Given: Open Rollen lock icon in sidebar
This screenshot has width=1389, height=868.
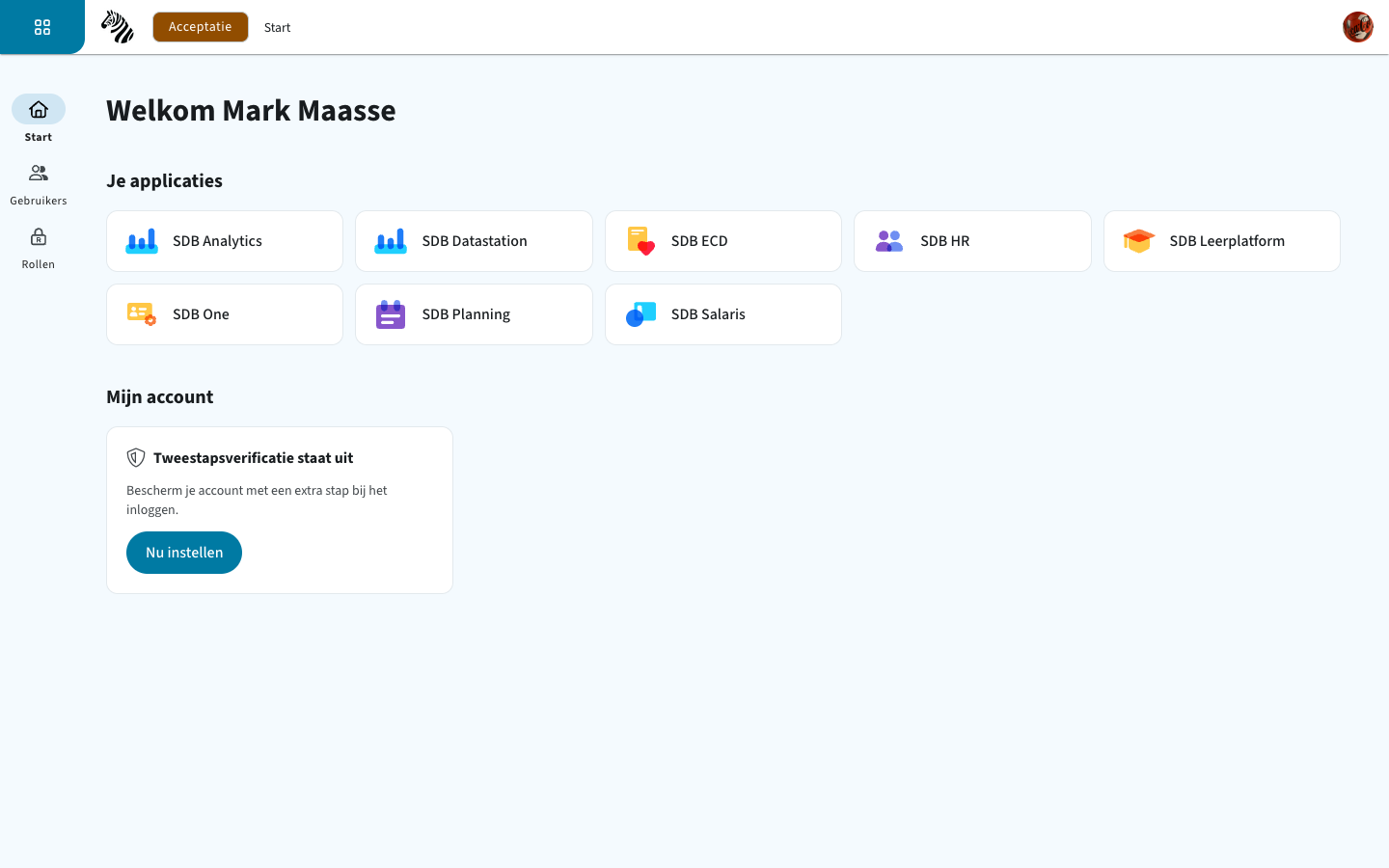Looking at the screenshot, I should 39,237.
